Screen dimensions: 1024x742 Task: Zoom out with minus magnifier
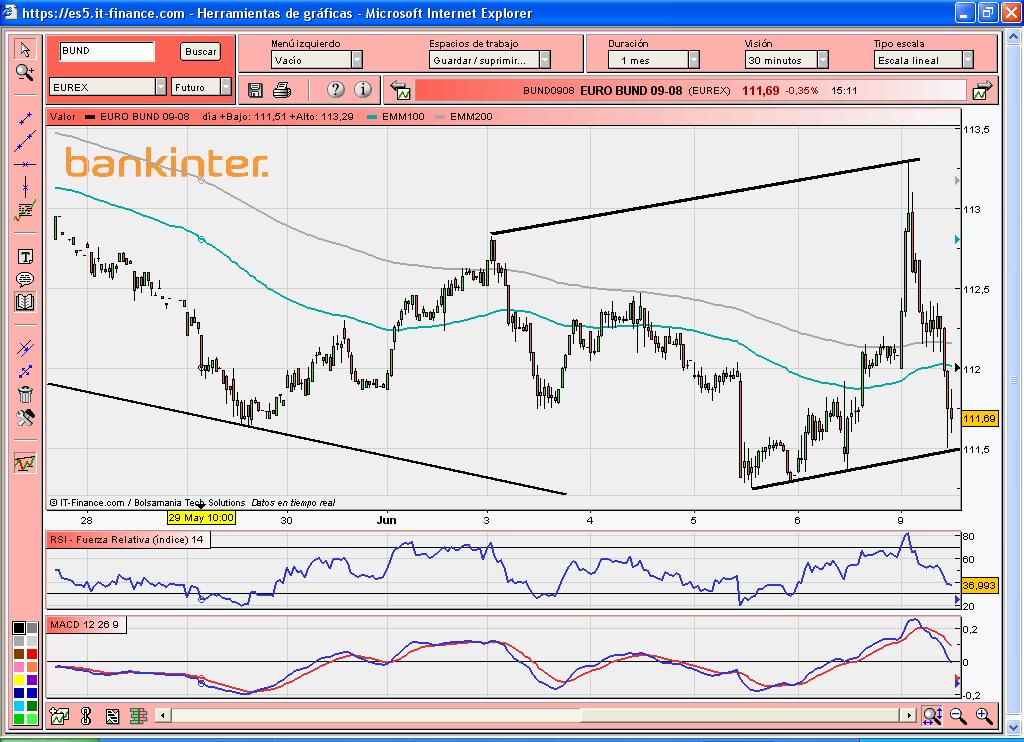(x=958, y=716)
